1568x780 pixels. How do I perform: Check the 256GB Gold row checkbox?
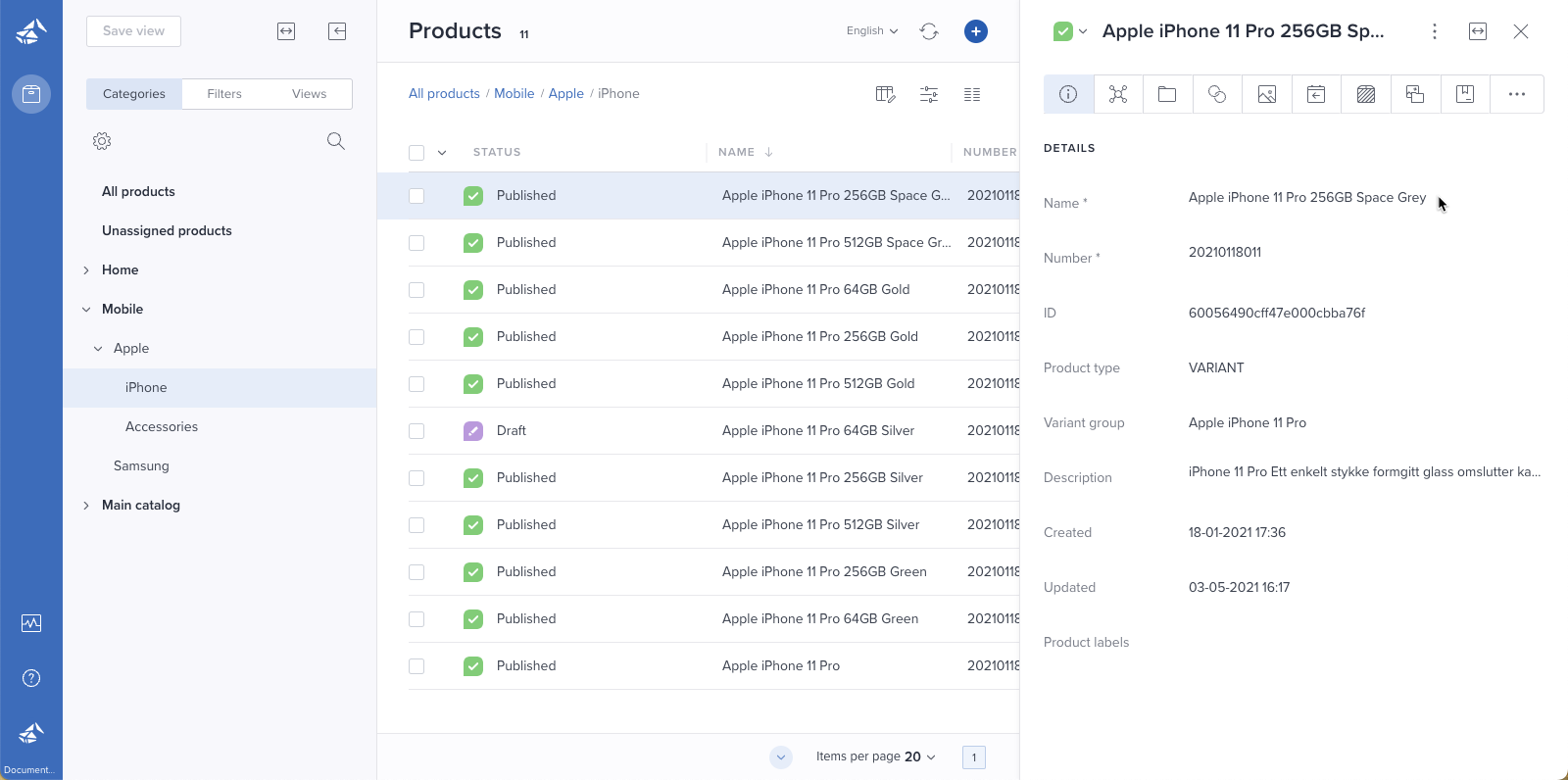416,337
